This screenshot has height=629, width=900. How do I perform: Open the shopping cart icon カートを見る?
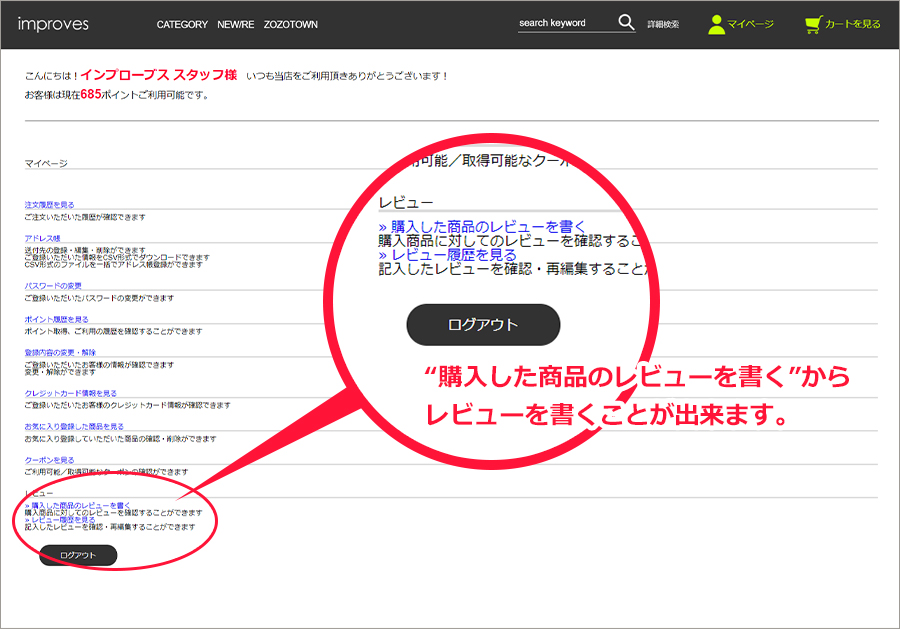pos(813,24)
